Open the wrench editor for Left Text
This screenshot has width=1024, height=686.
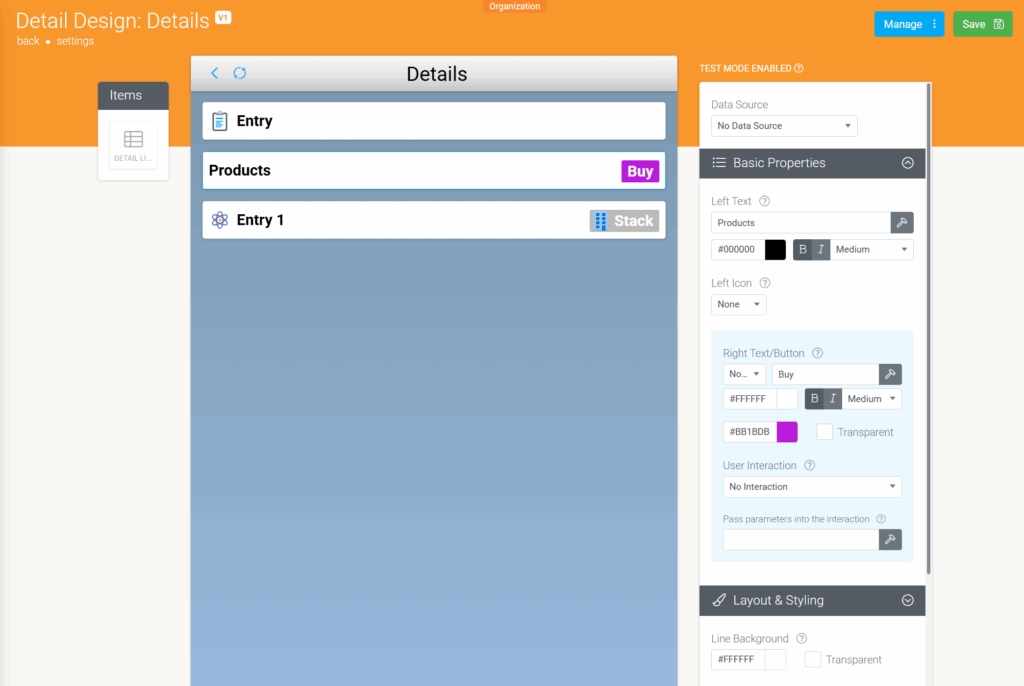click(x=902, y=223)
